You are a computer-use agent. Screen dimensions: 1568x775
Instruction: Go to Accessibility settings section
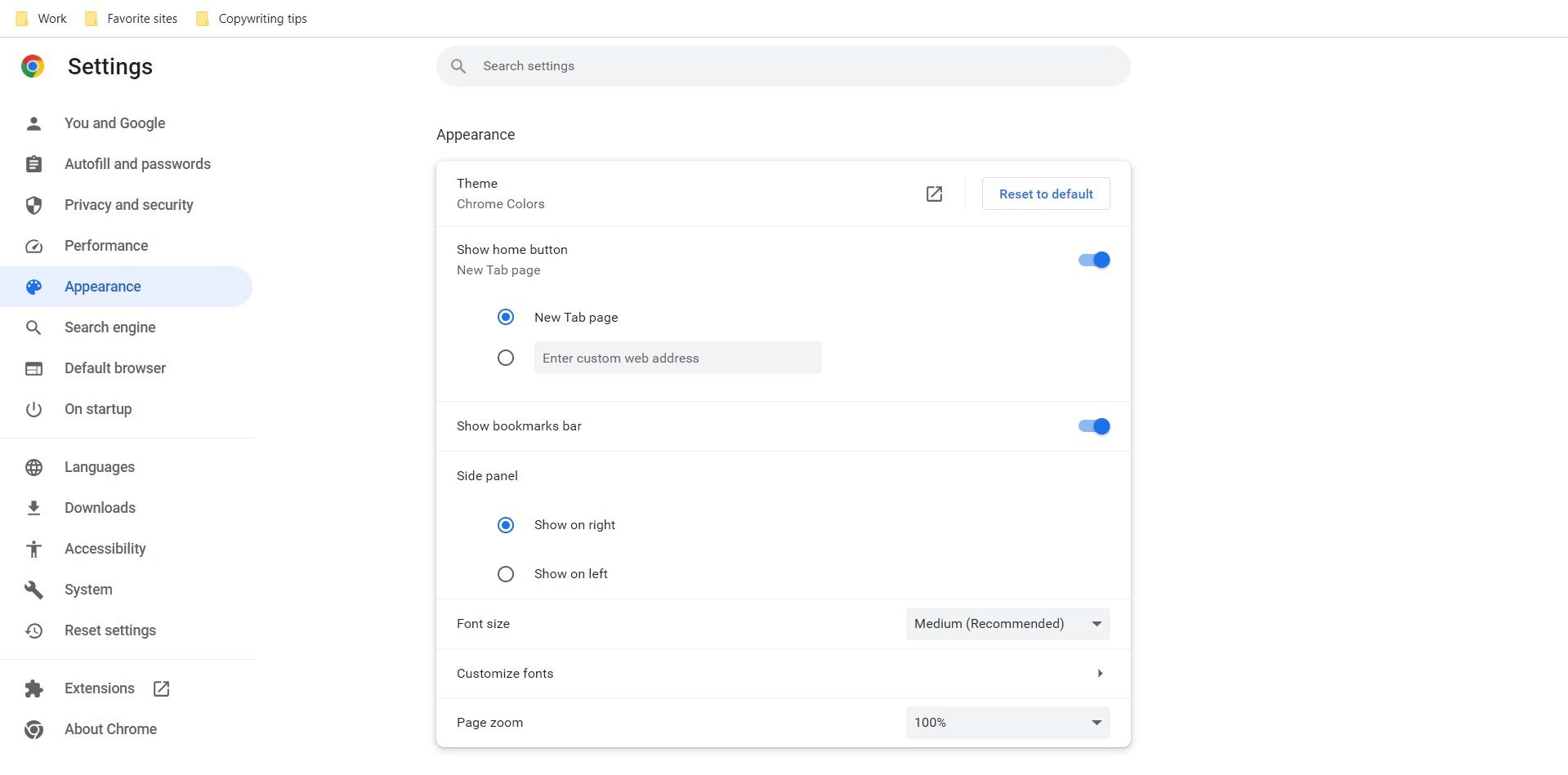105,549
